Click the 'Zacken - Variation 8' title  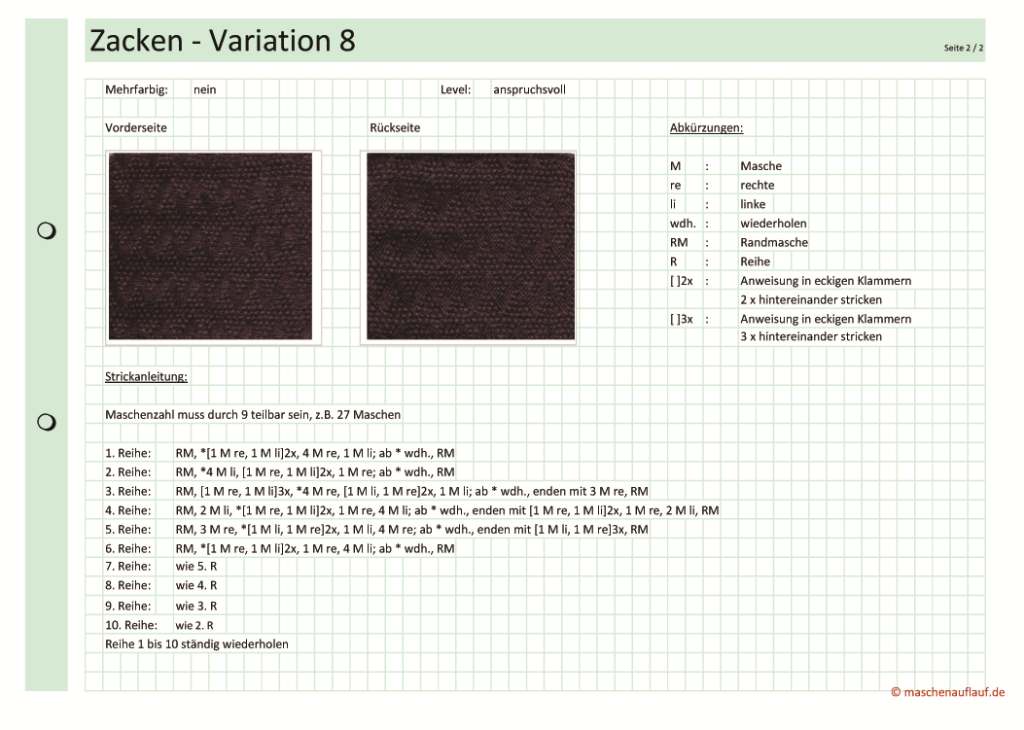point(222,41)
